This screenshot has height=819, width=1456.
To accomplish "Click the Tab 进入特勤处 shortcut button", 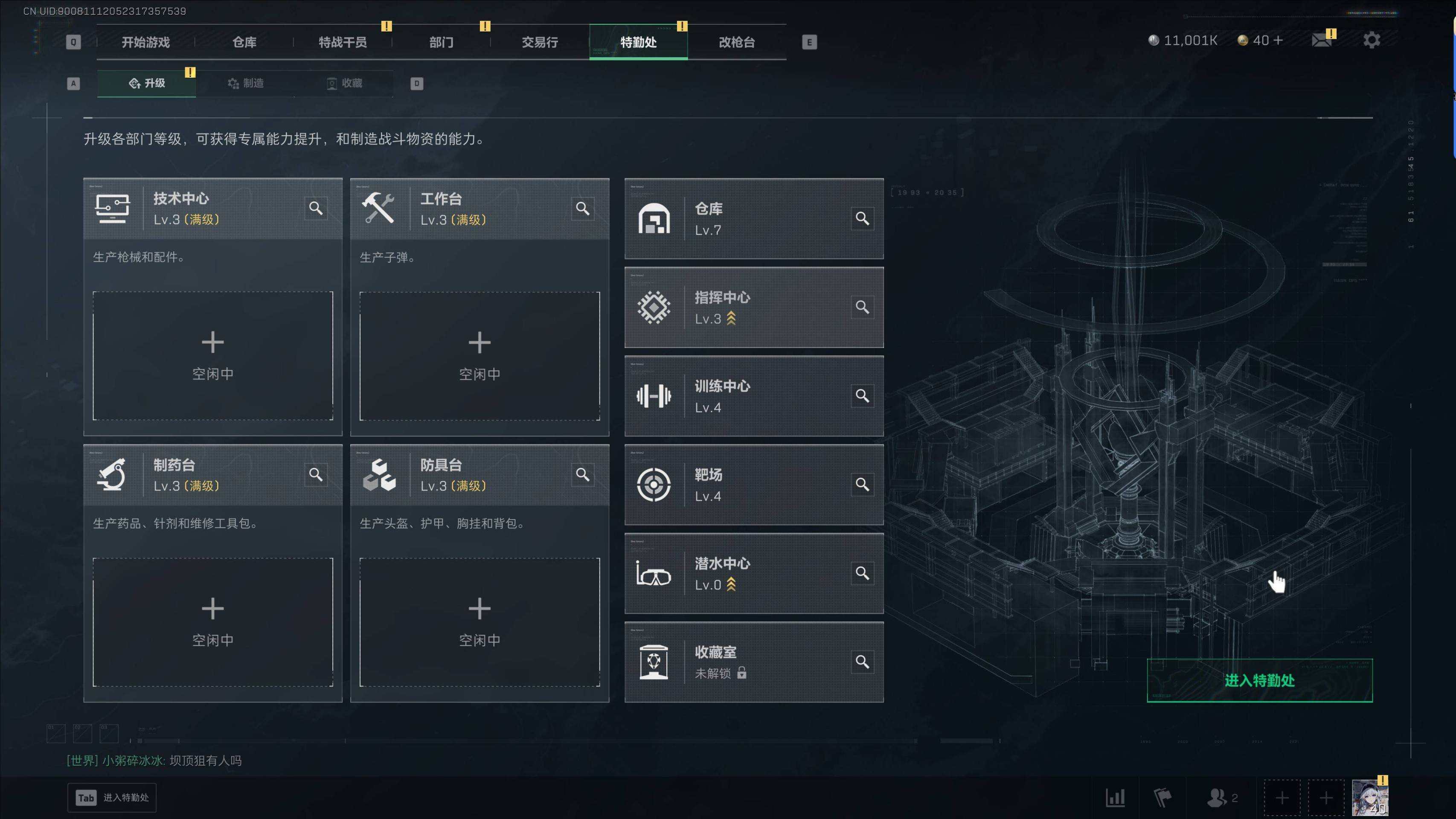I will (112, 798).
